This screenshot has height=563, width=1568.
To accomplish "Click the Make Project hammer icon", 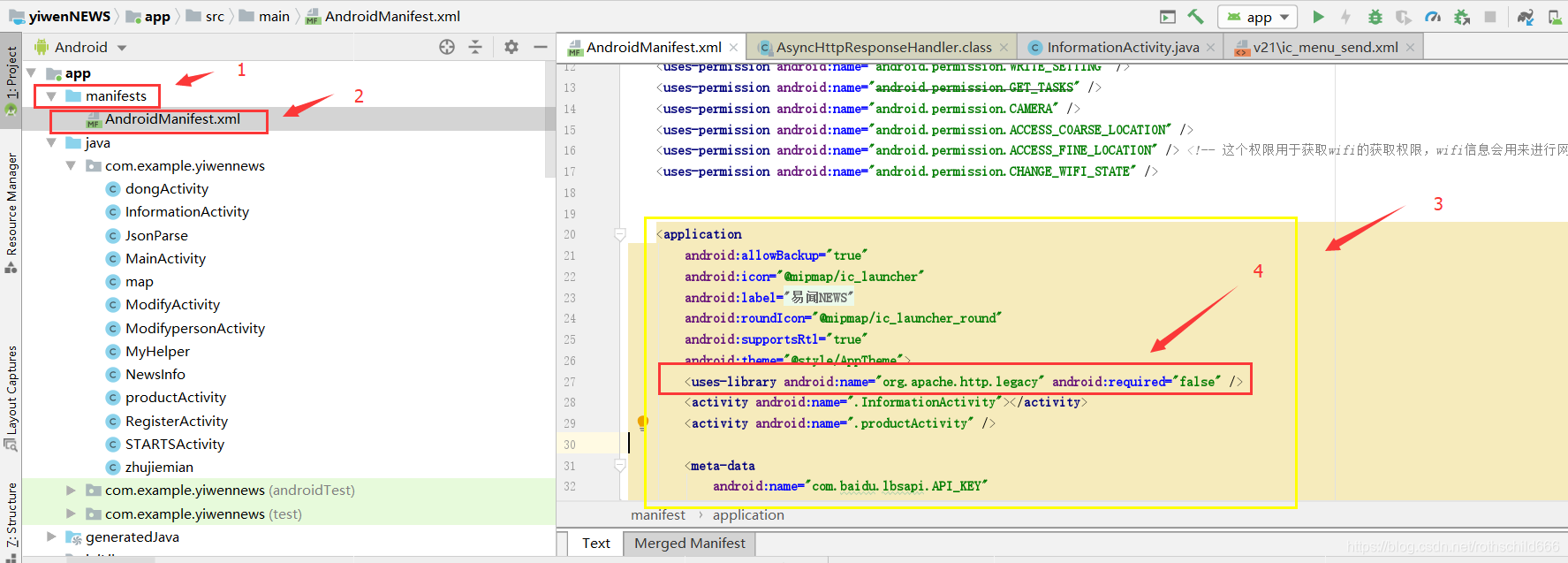I will [x=1195, y=17].
